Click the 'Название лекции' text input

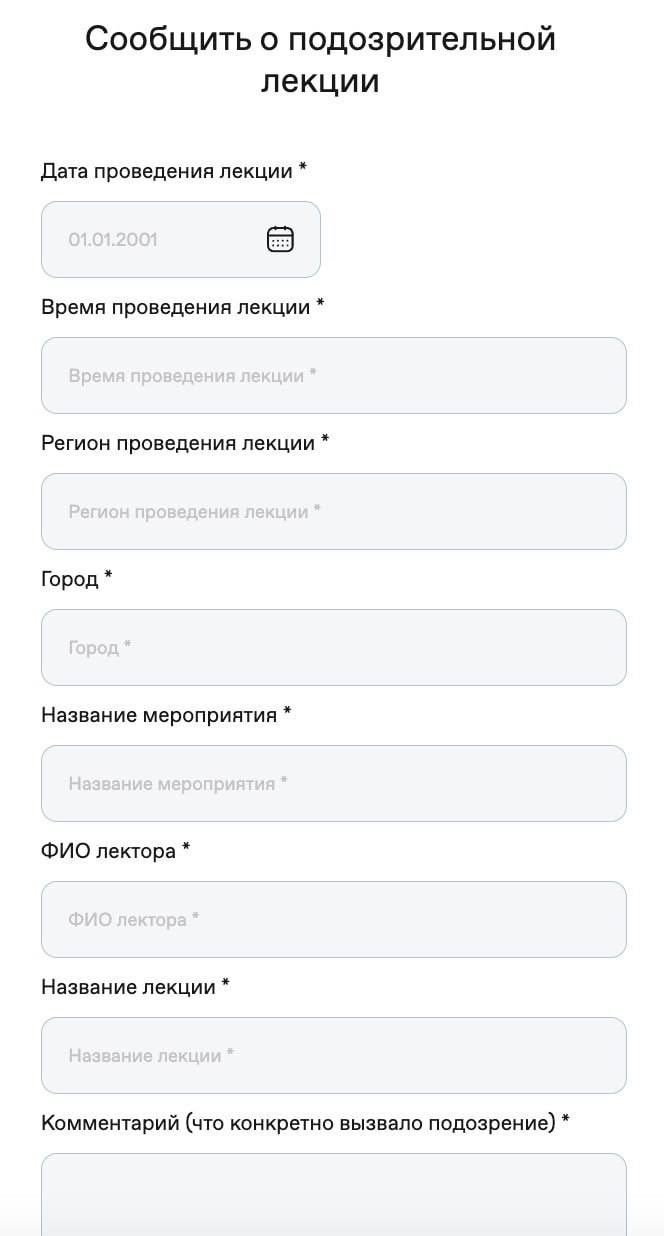click(333, 1056)
